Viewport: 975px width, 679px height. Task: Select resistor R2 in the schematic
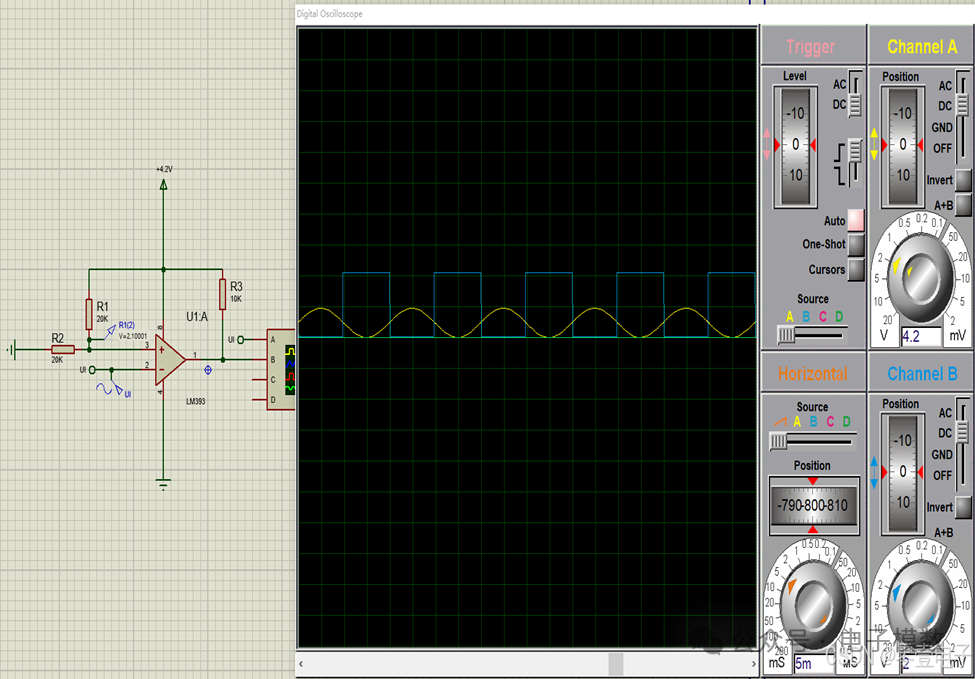point(63,349)
